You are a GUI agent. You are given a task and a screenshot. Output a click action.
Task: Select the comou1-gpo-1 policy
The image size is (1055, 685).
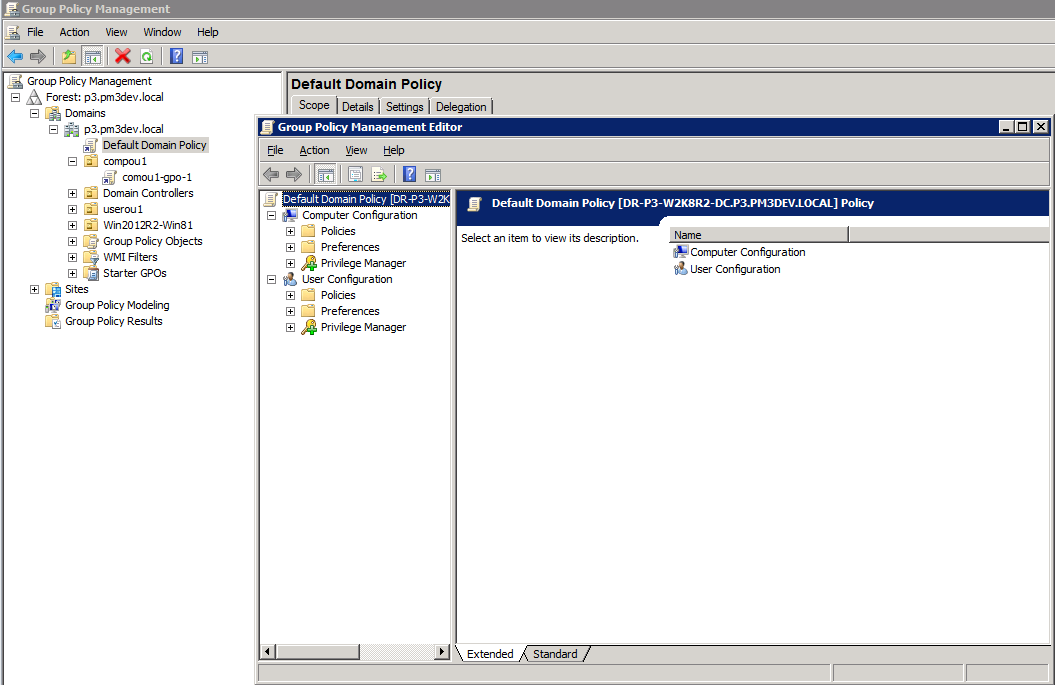coord(157,178)
